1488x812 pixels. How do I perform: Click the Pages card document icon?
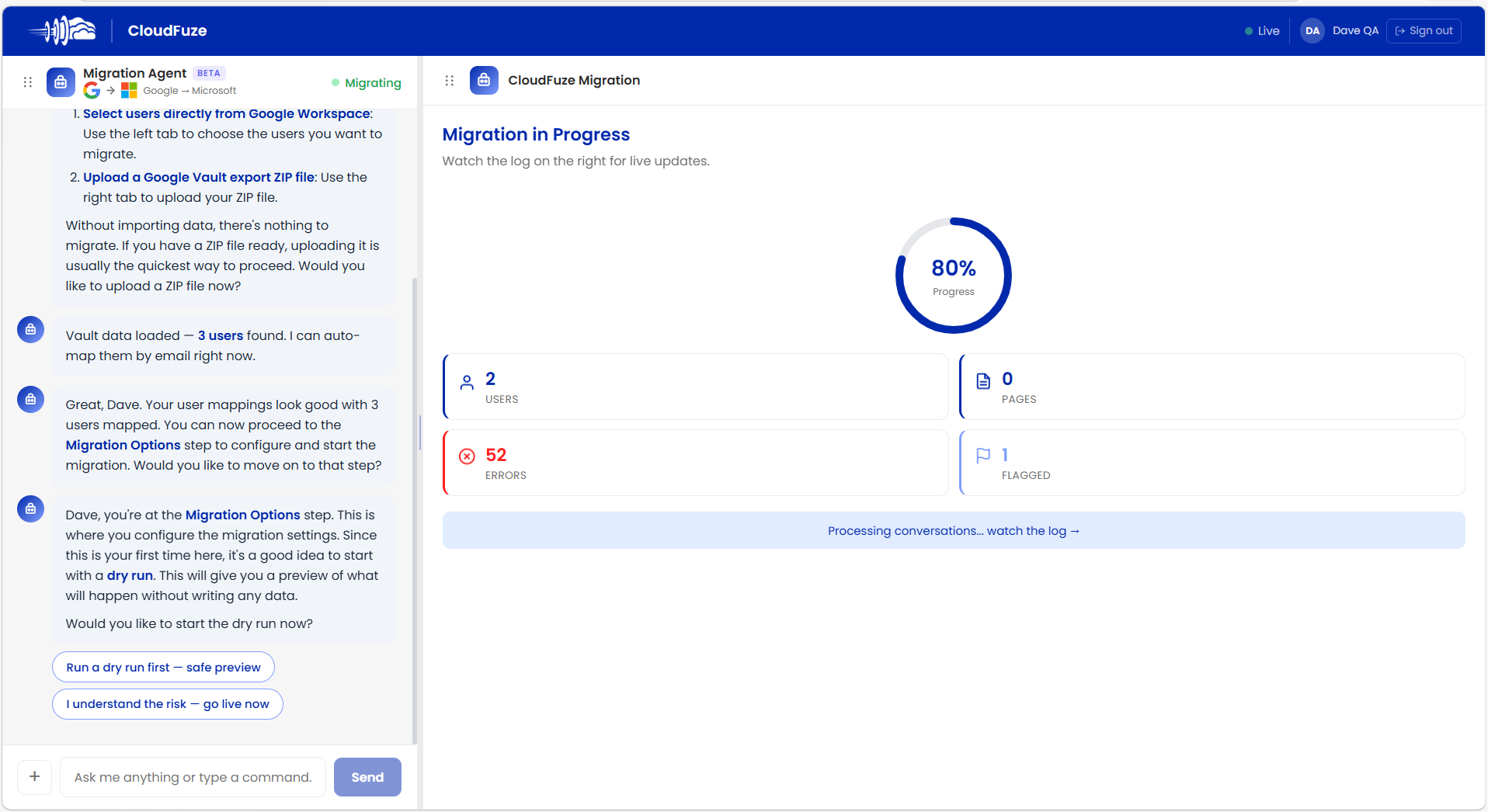(983, 381)
